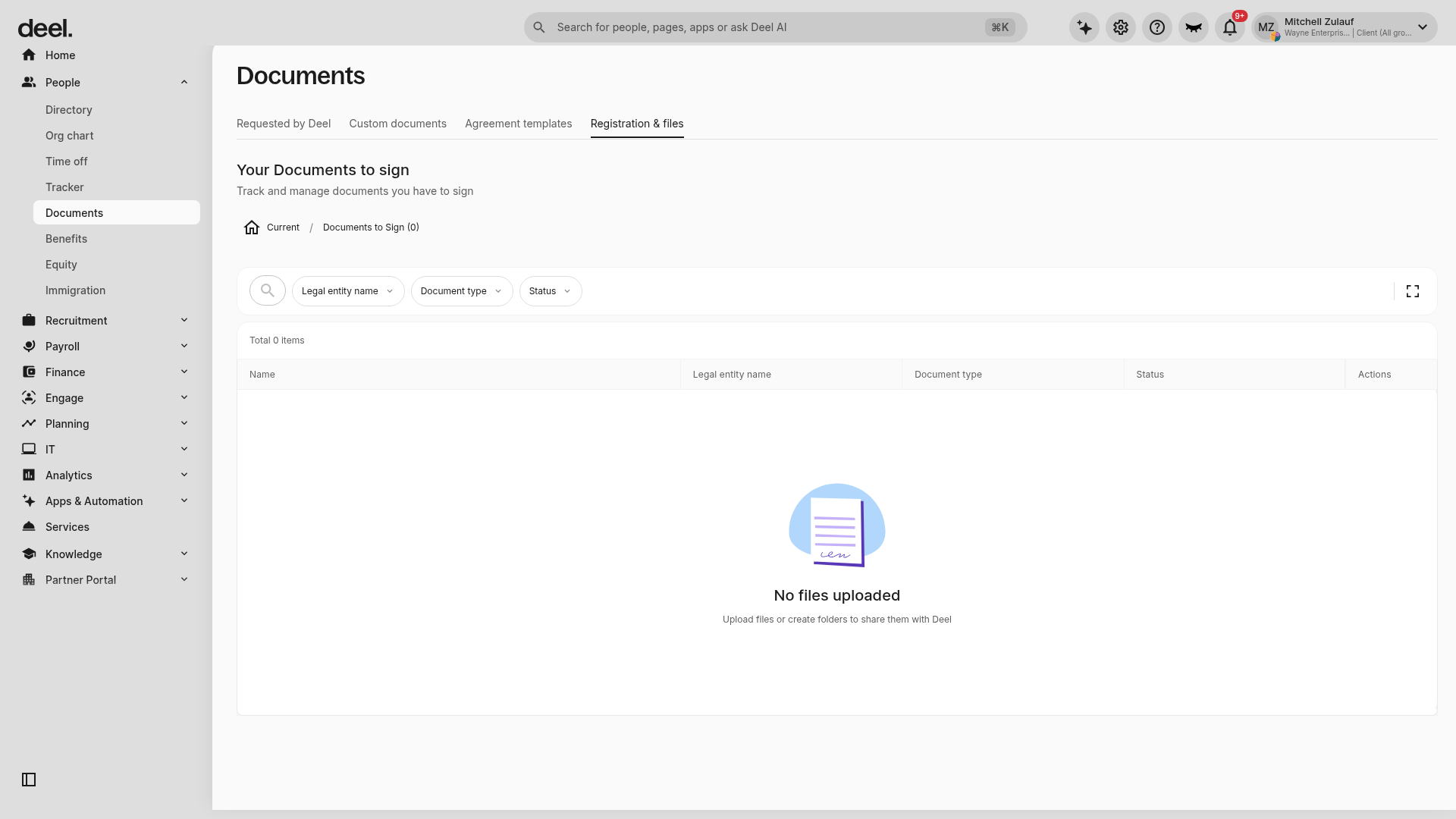This screenshot has width=1456, height=819.
Task: Expand the IT section chevron
Action: [184, 450]
